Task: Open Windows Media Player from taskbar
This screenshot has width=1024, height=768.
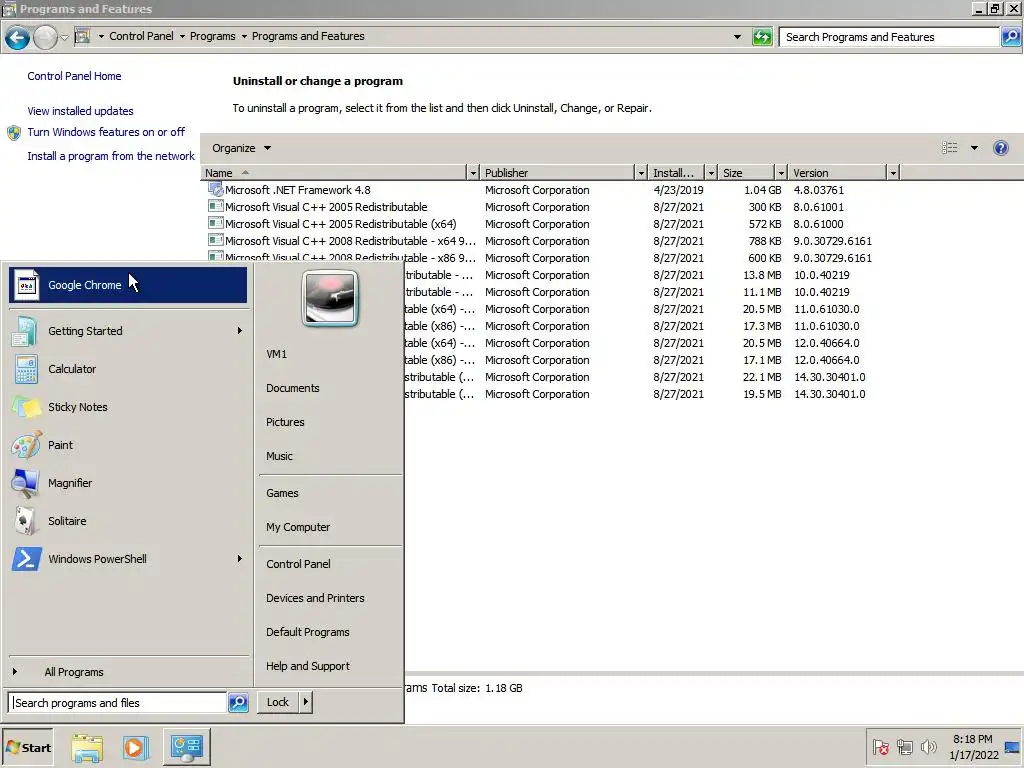Action: (135, 748)
